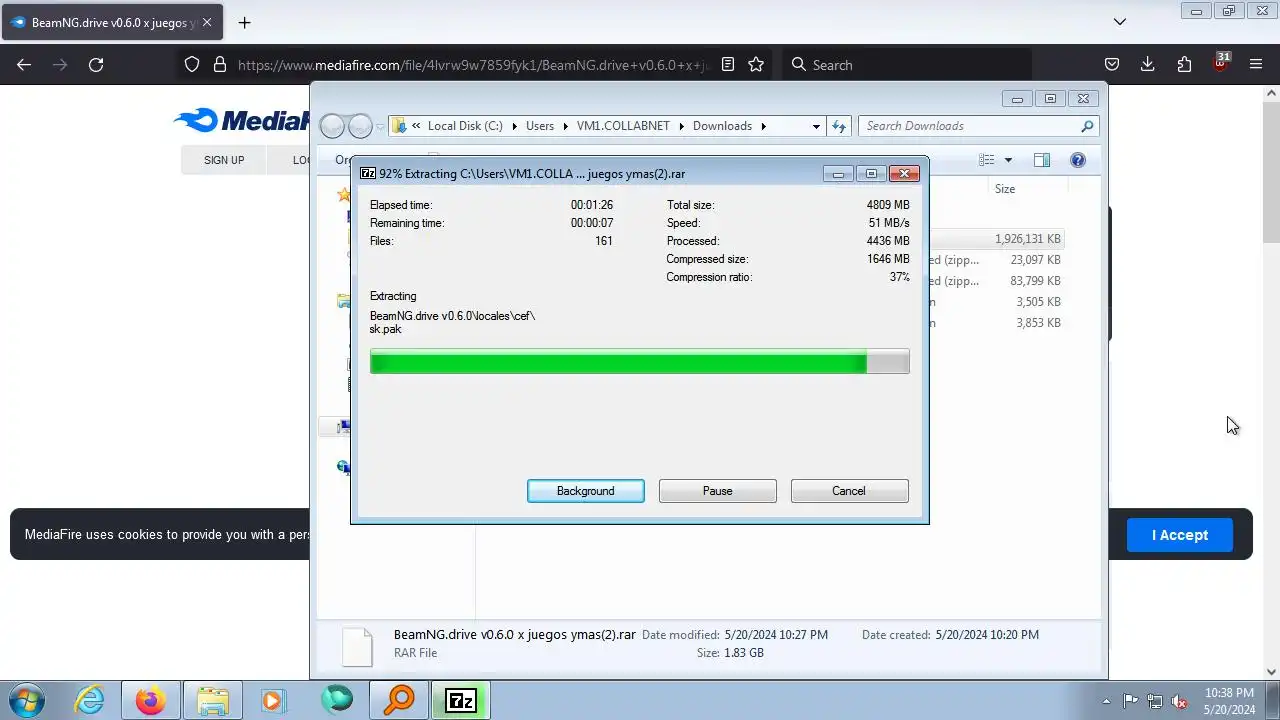Select VM1.COLLABNET in address path
Screen dimensions: 1280x720
pos(623,126)
